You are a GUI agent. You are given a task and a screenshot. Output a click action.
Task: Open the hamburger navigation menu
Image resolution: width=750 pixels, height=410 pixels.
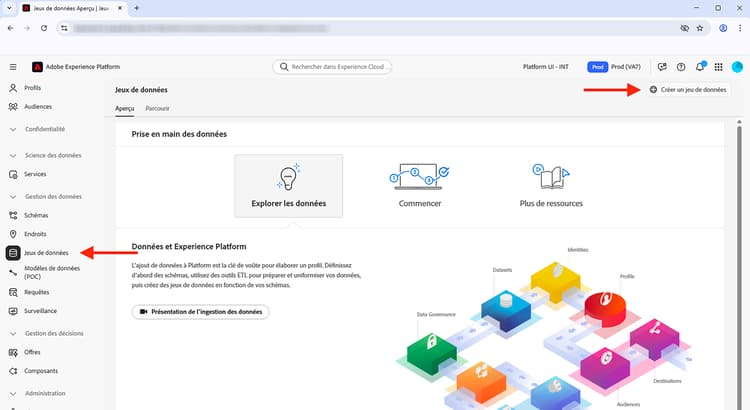[13, 67]
